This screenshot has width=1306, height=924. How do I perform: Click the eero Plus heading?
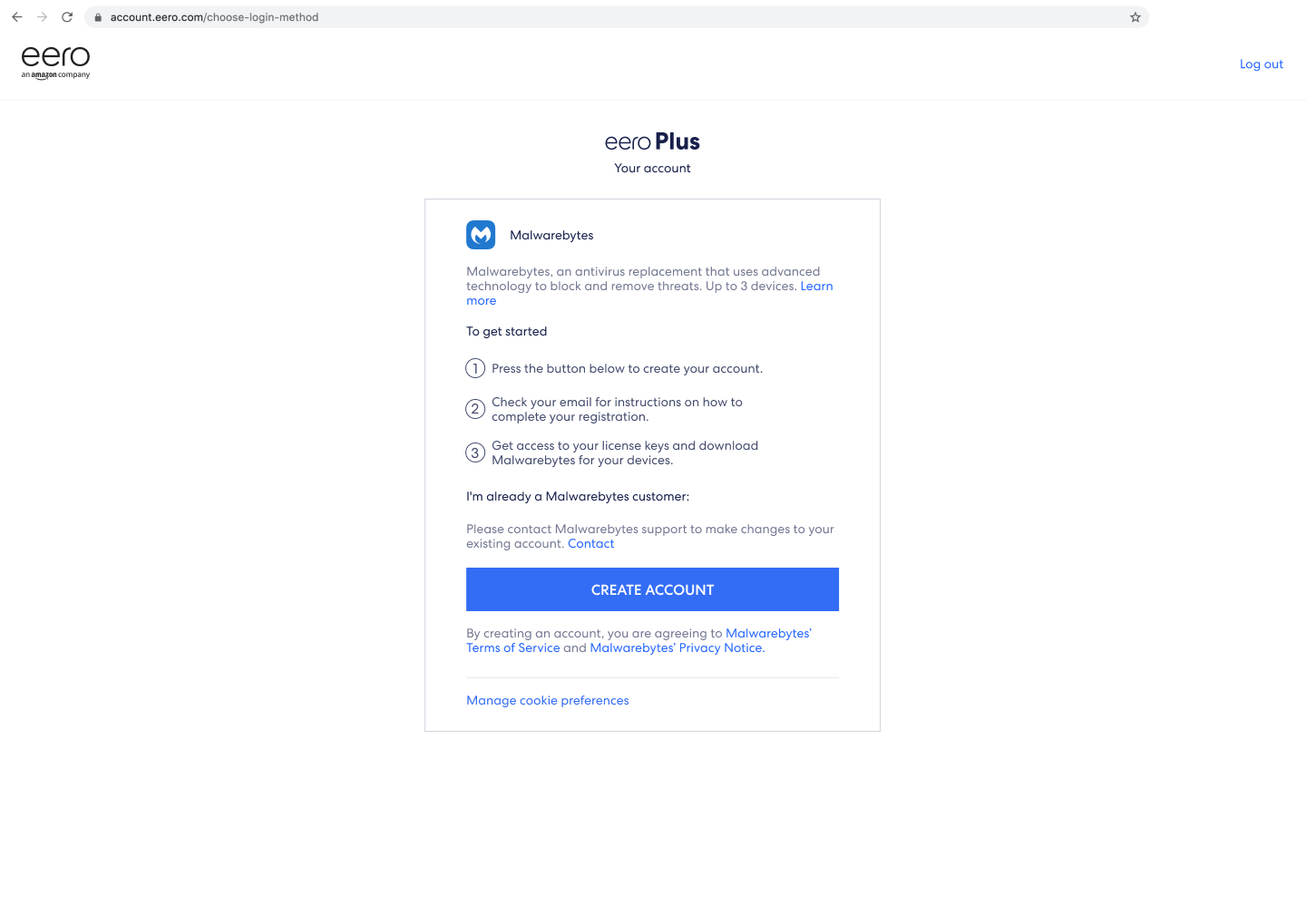point(652,141)
